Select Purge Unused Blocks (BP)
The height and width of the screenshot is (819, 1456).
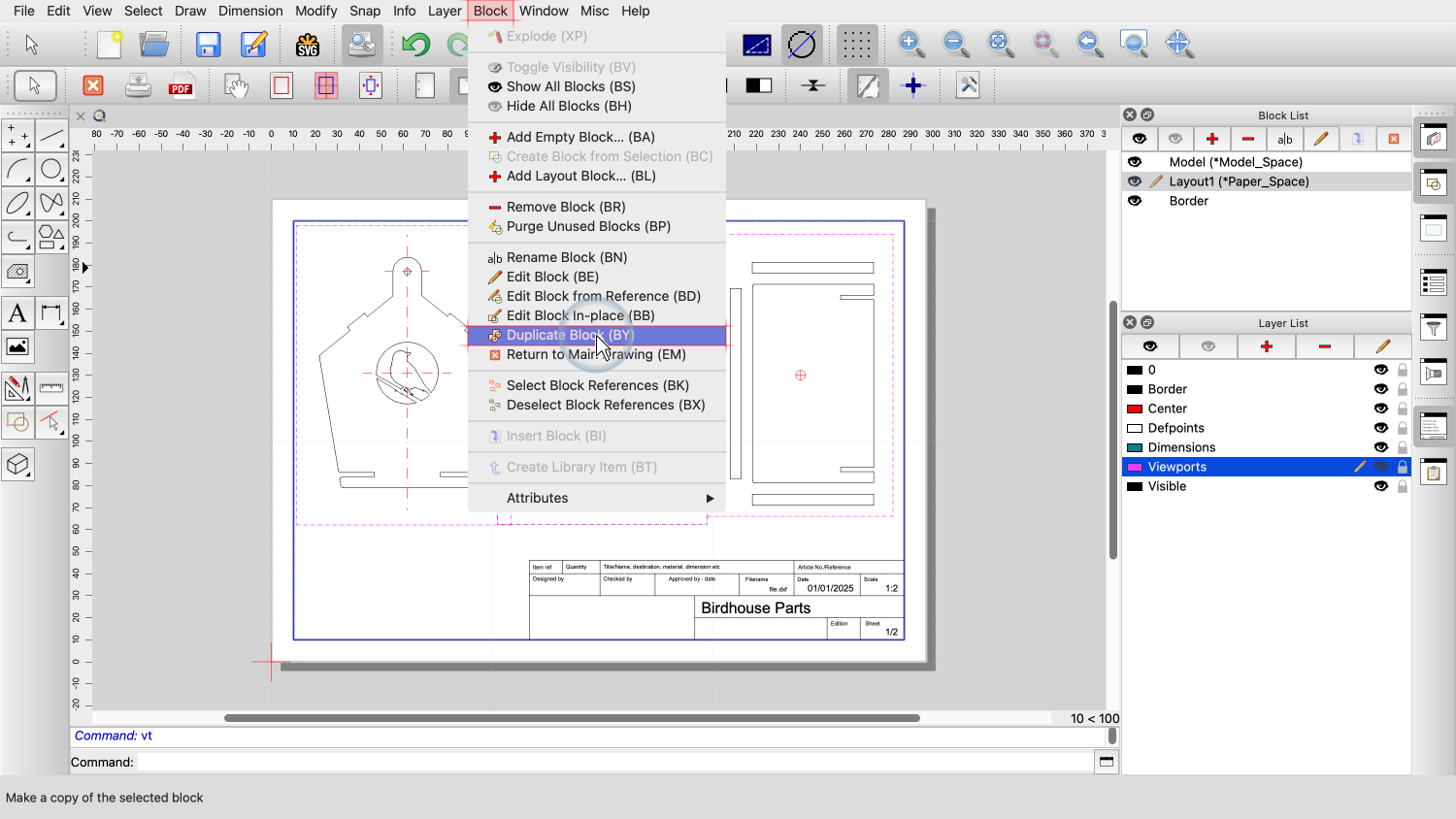587,226
